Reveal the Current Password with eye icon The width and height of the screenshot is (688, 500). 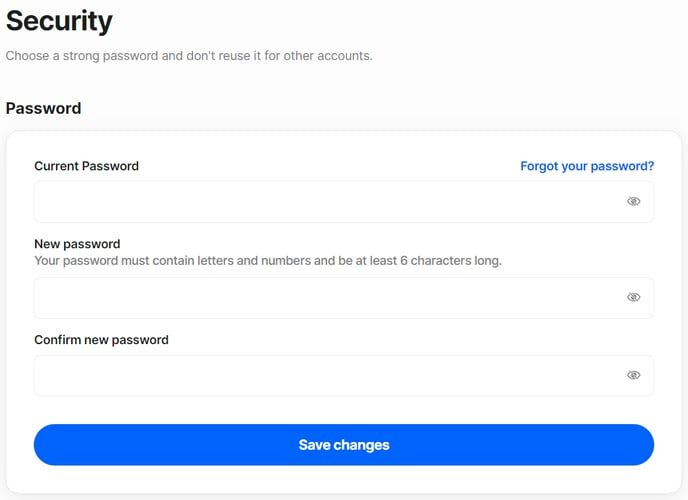click(633, 201)
